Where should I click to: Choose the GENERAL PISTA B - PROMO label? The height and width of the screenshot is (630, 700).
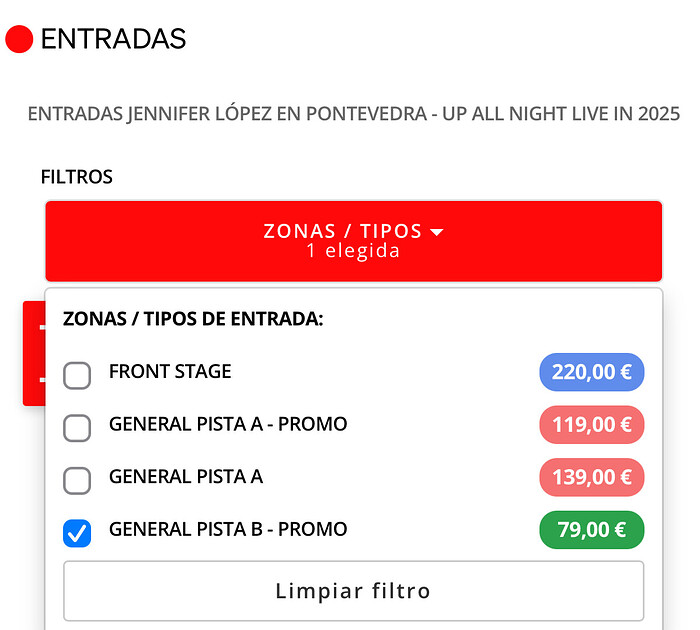[x=228, y=530]
